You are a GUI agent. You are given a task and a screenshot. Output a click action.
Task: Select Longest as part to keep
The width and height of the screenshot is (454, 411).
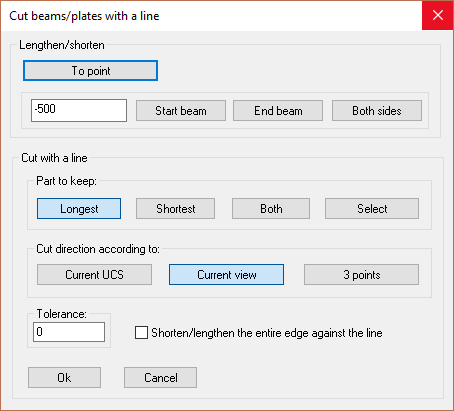click(79, 209)
